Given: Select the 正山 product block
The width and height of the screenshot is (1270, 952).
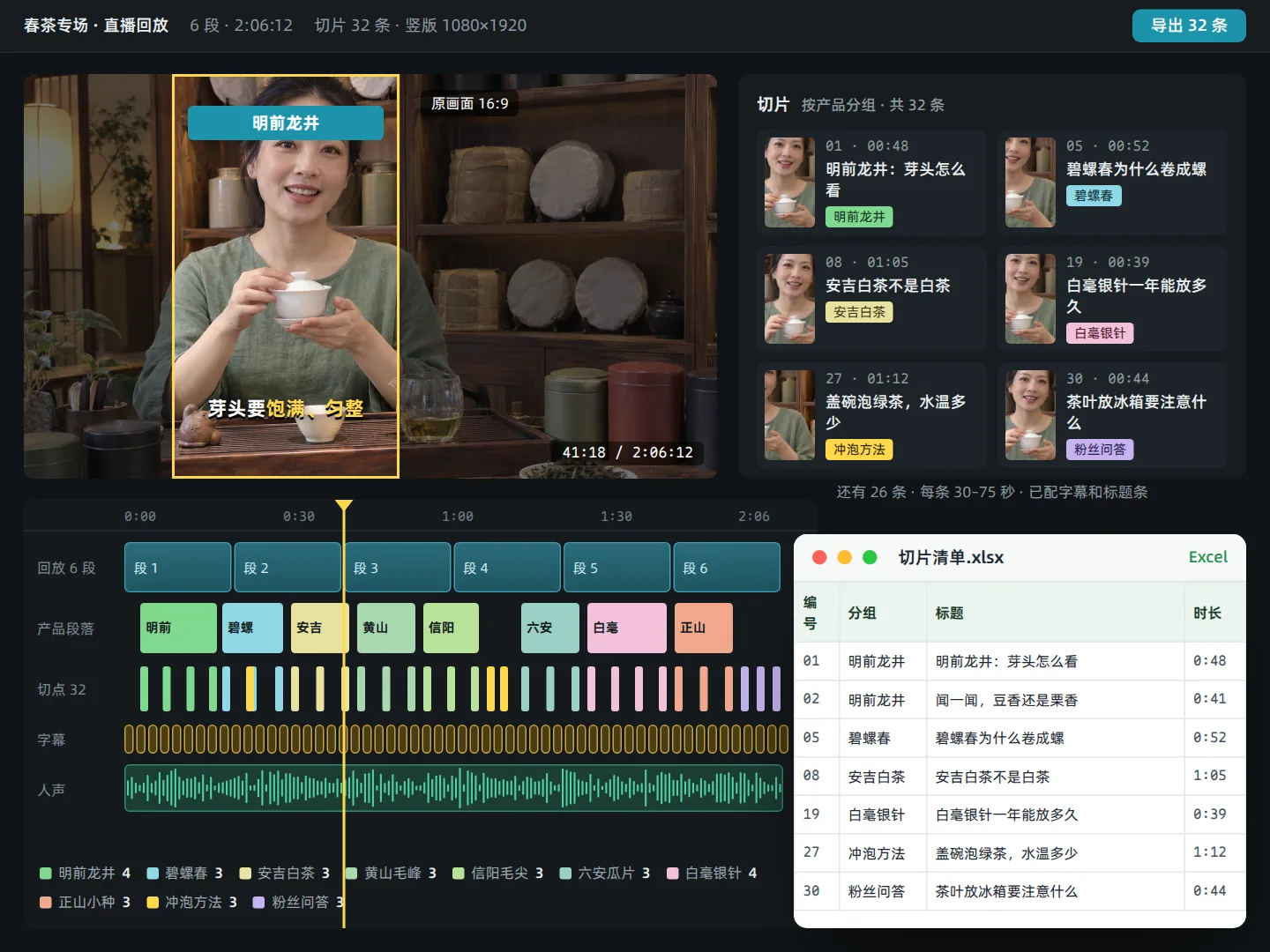Looking at the screenshot, I should tap(704, 628).
